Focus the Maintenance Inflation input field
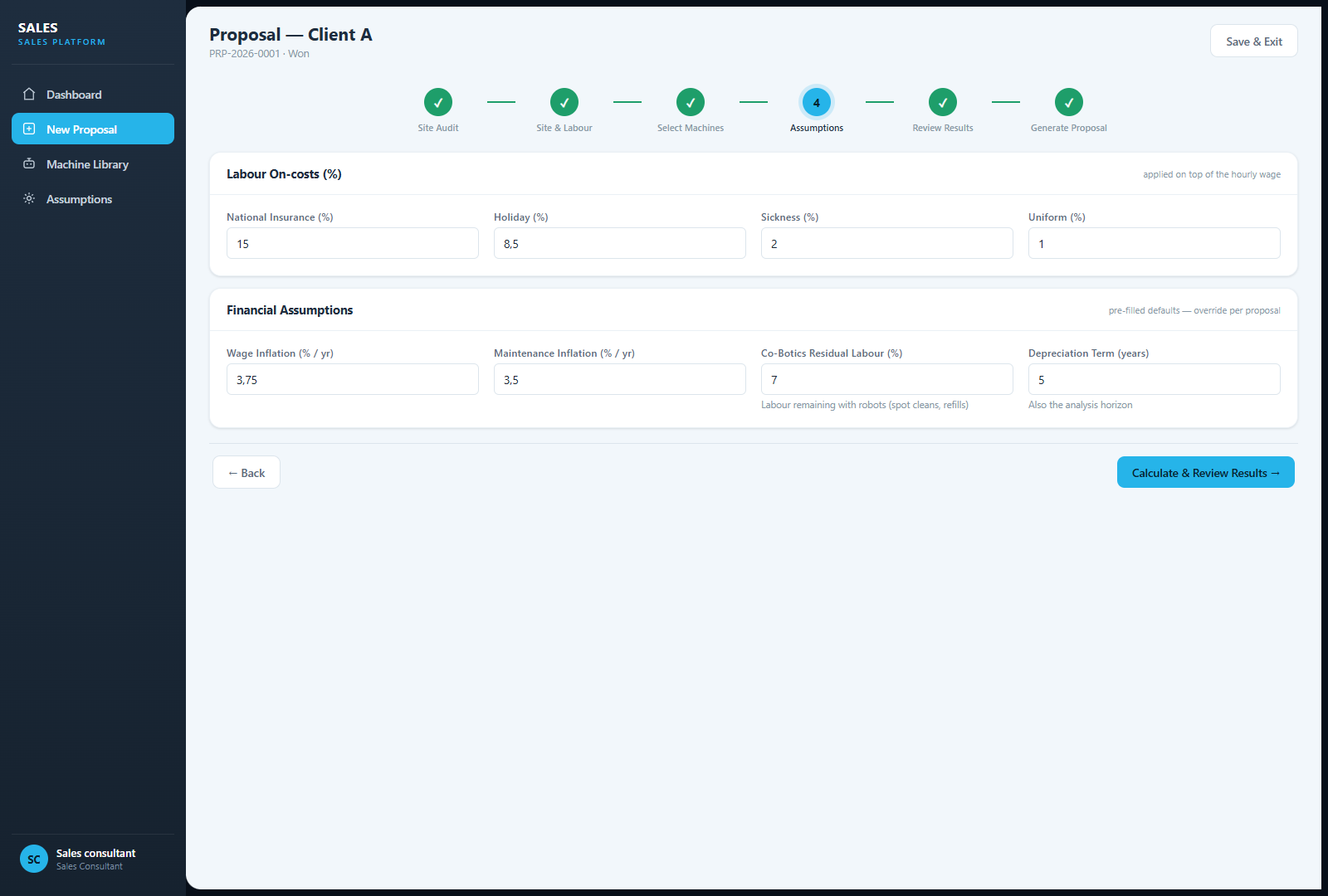The image size is (1328, 896). [620, 380]
